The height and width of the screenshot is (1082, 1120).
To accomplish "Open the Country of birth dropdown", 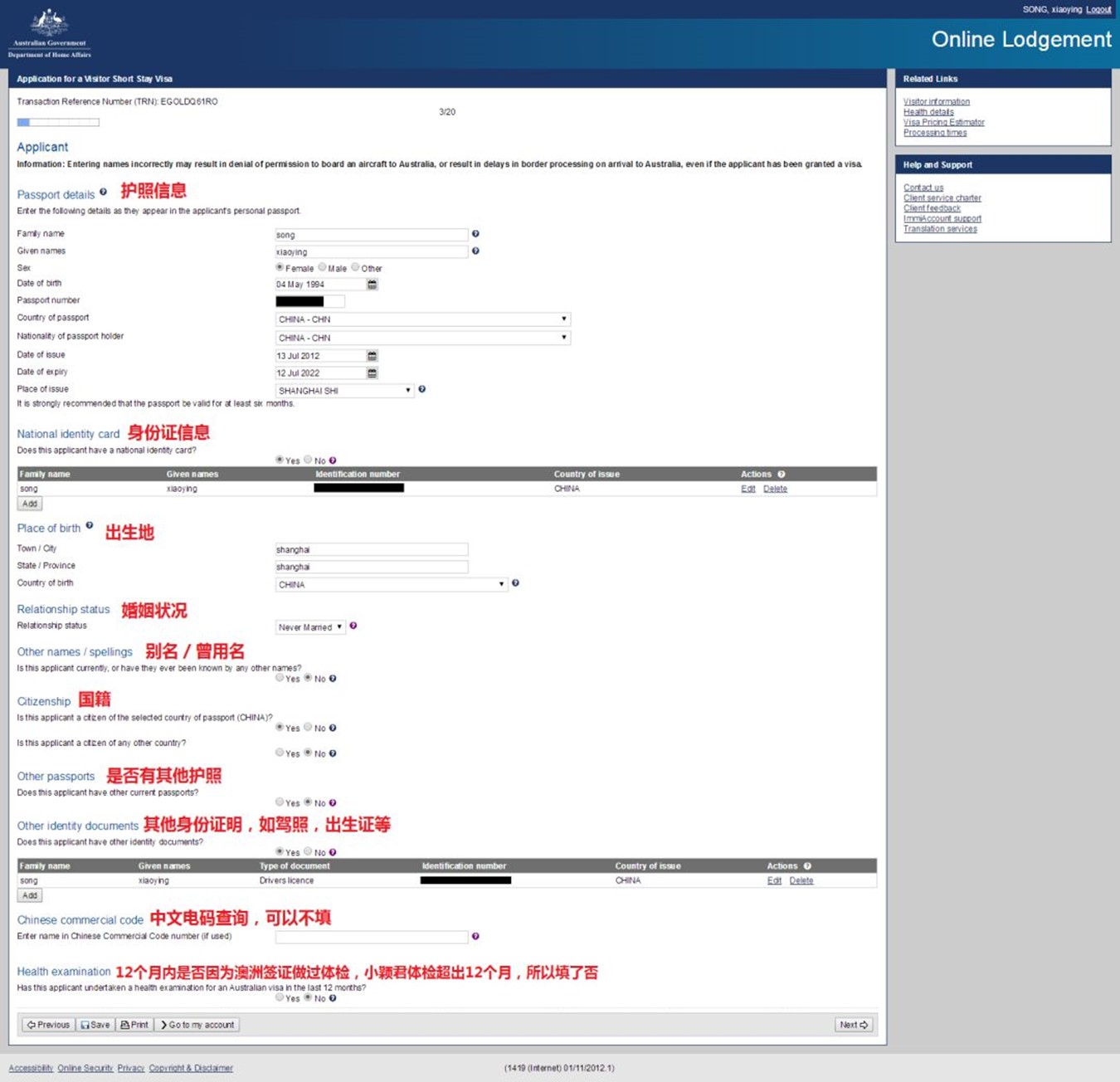I will 392,585.
